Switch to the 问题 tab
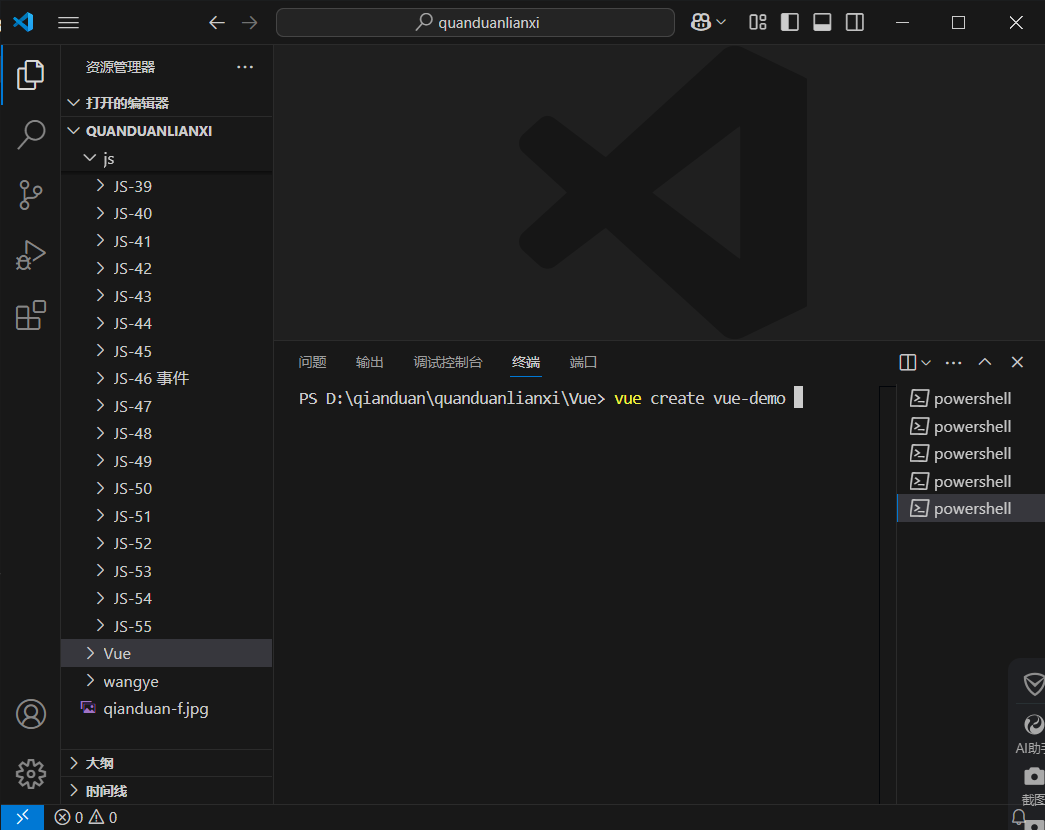1045x830 pixels. tap(312, 362)
